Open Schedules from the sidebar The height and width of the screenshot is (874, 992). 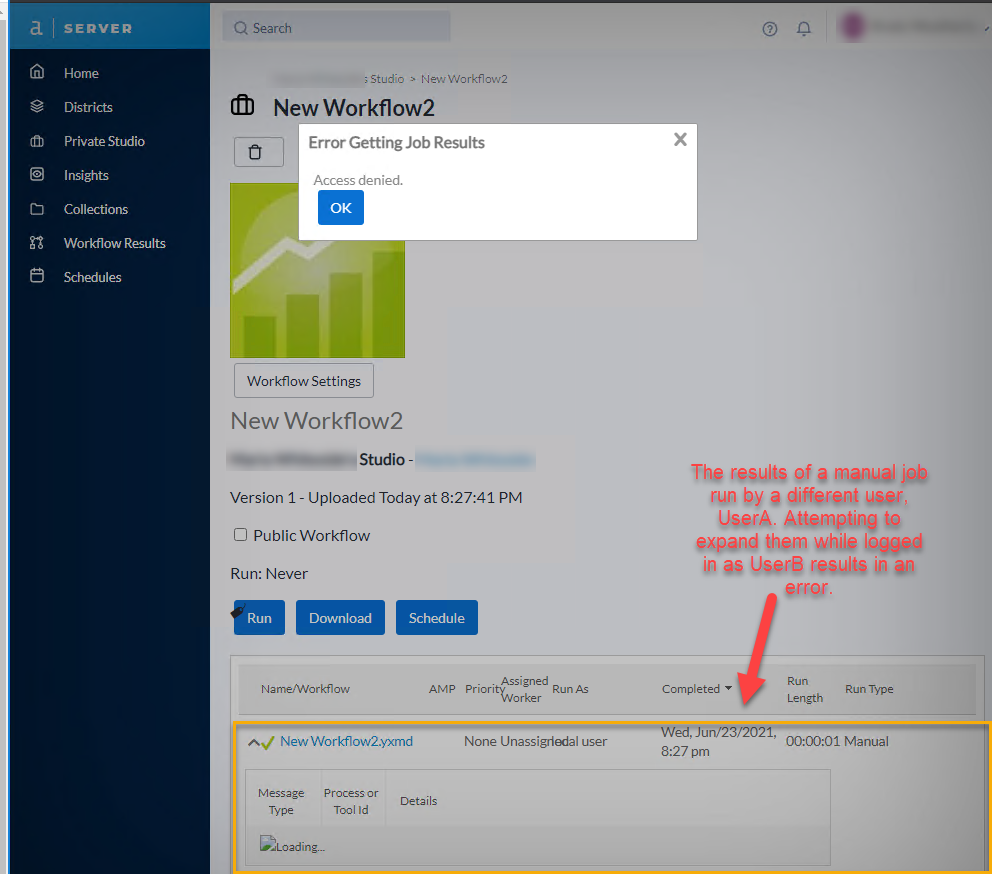(93, 276)
